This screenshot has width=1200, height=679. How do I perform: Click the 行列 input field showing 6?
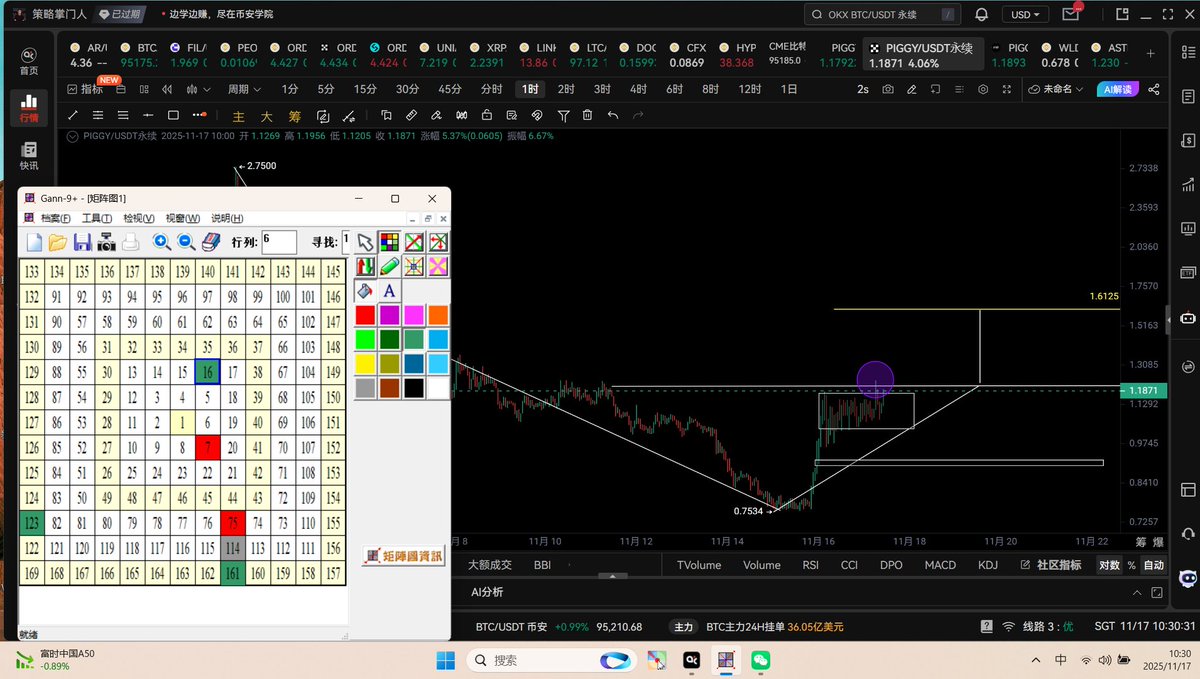click(x=279, y=242)
